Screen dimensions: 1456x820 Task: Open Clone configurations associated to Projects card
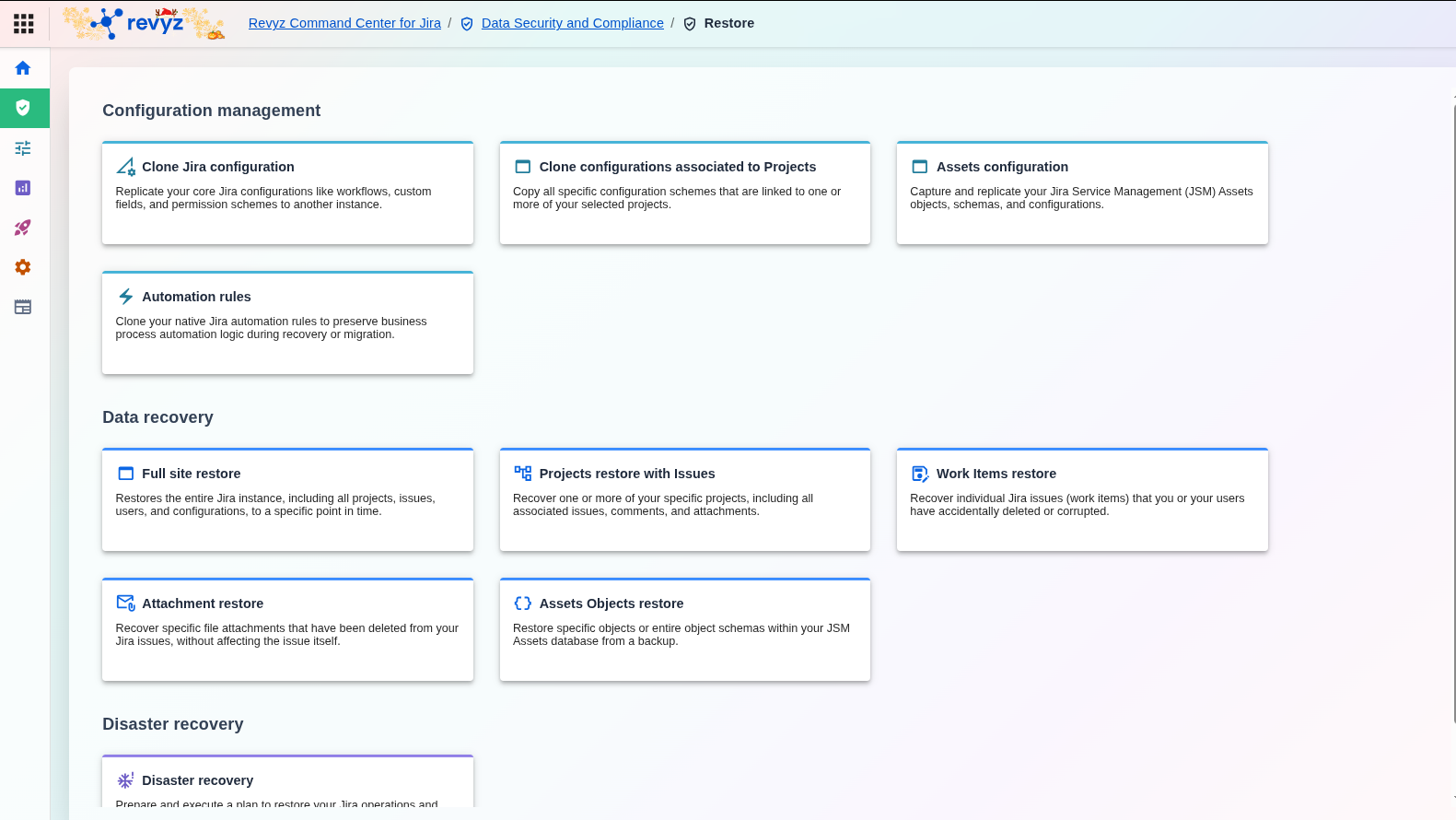tap(684, 193)
